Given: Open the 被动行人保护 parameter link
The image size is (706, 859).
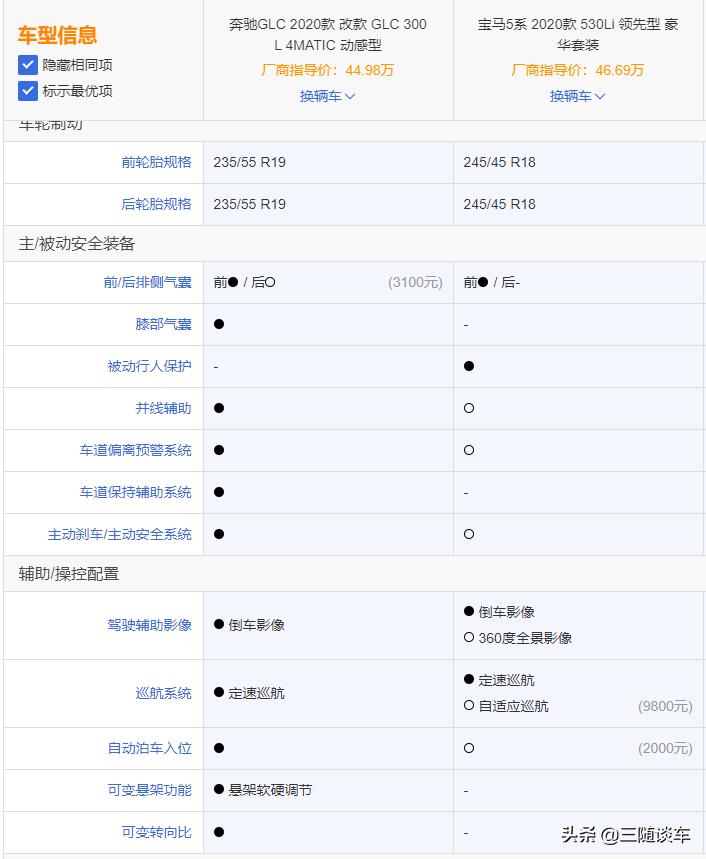Looking at the screenshot, I should (x=150, y=366).
